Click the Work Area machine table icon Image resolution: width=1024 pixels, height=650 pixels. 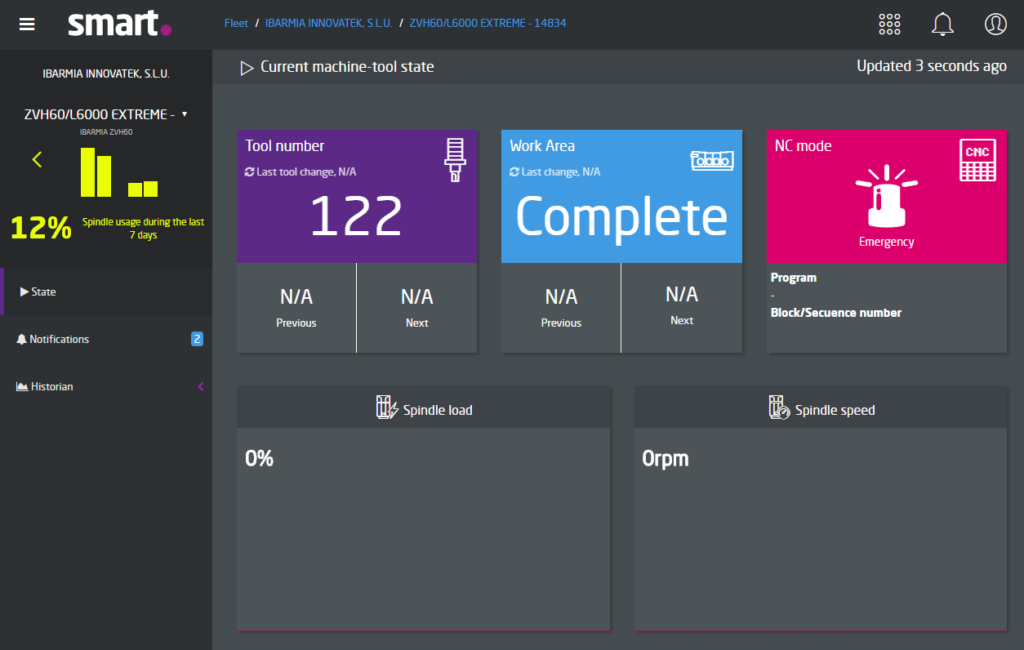click(712, 159)
